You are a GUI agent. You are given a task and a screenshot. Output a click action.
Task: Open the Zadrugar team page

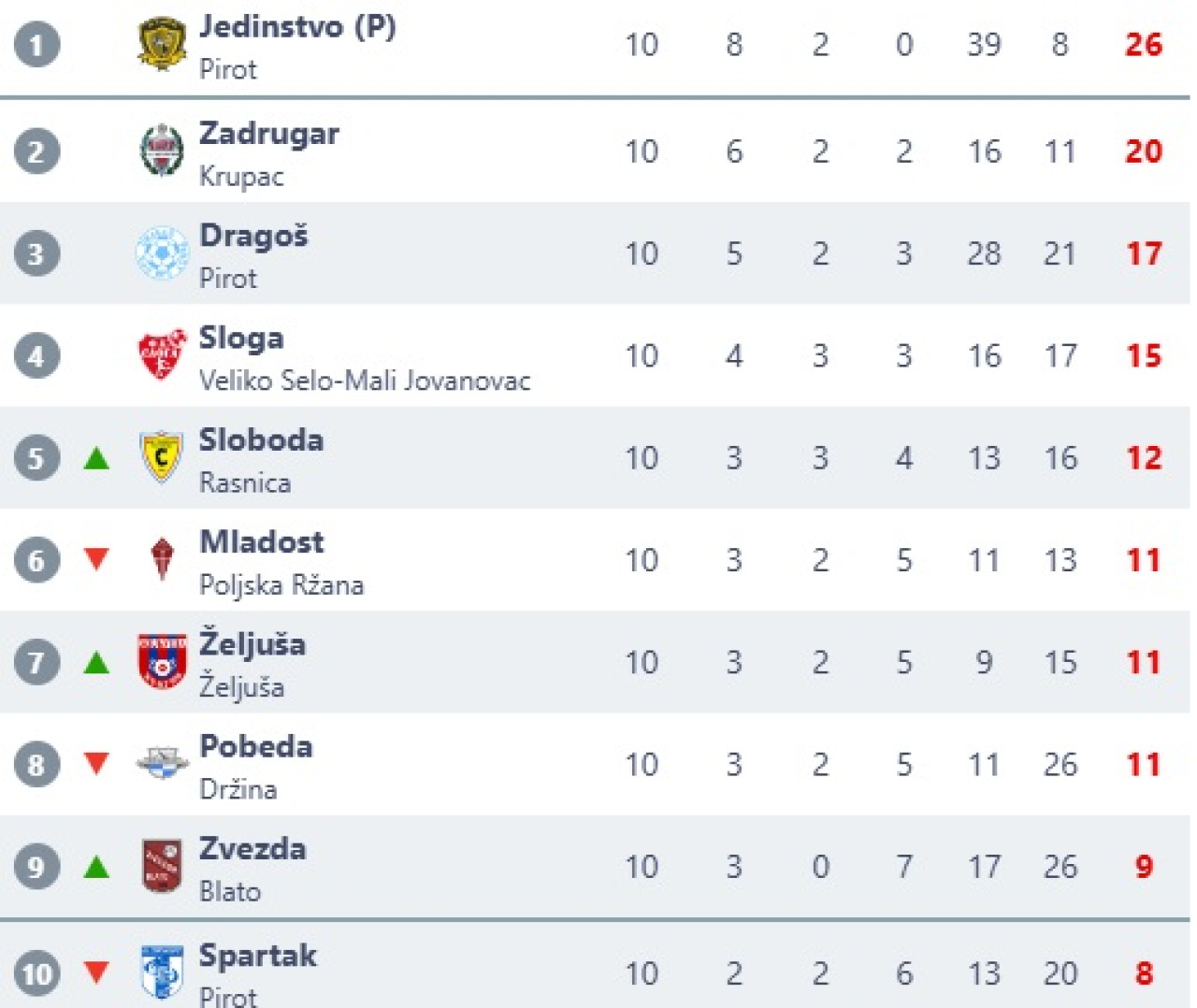(269, 133)
